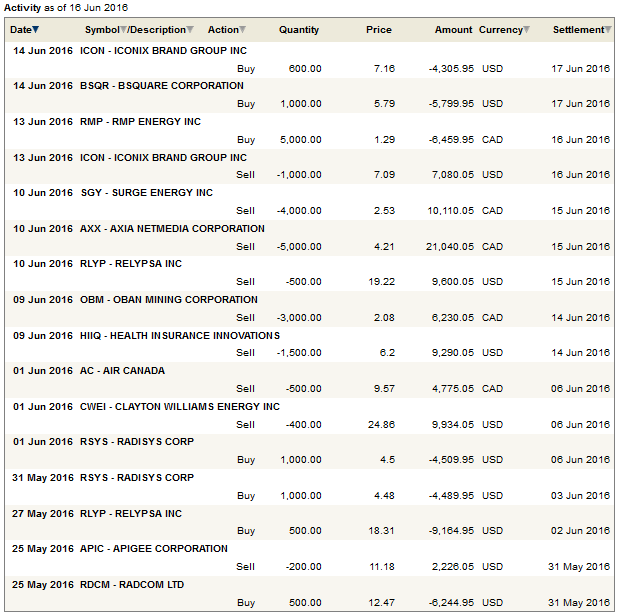Click the SGY - SURGE ENERGY INC row
The image size is (630, 616).
click(146, 193)
